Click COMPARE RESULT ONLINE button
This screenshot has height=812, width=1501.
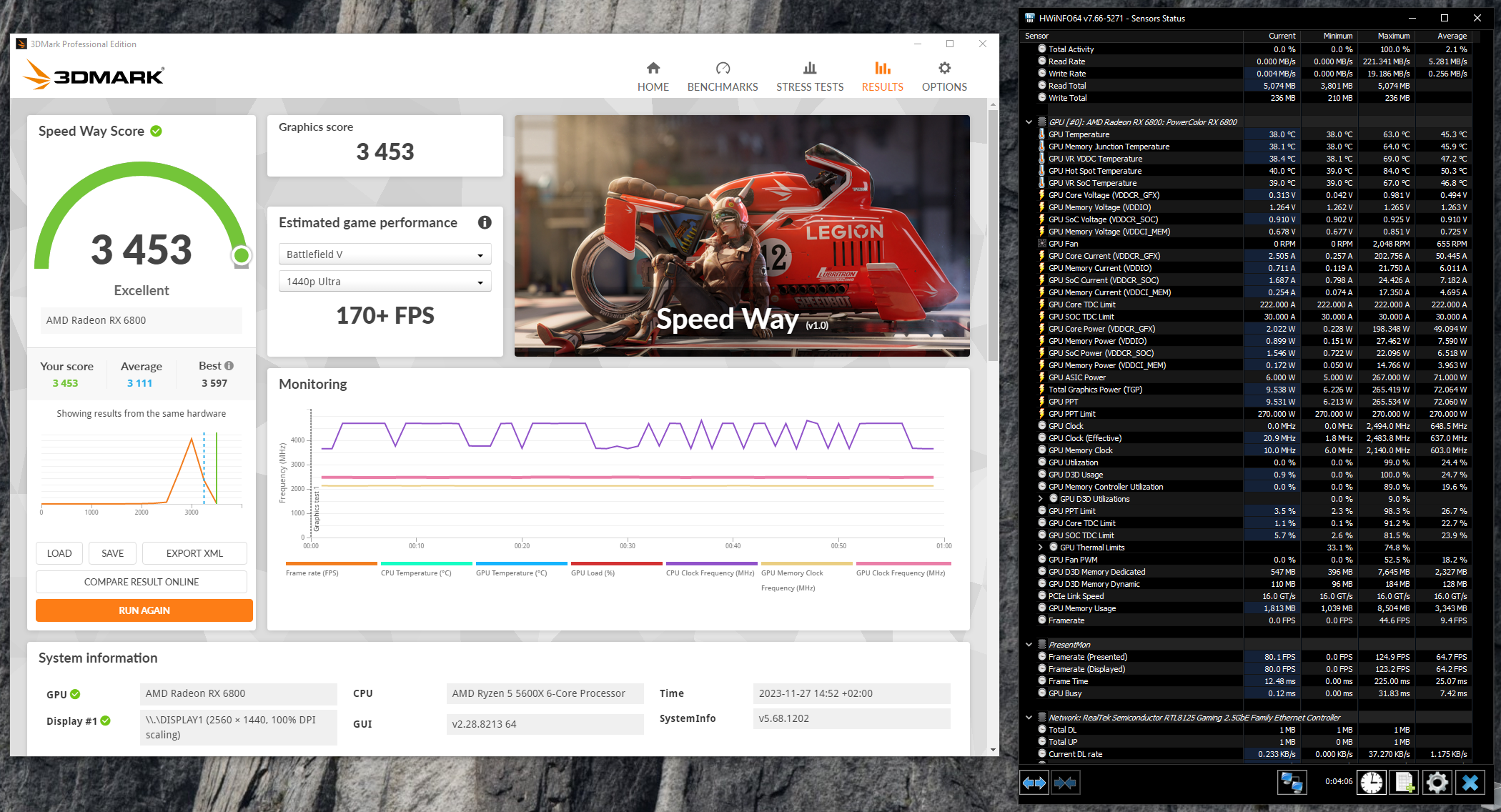click(x=142, y=582)
